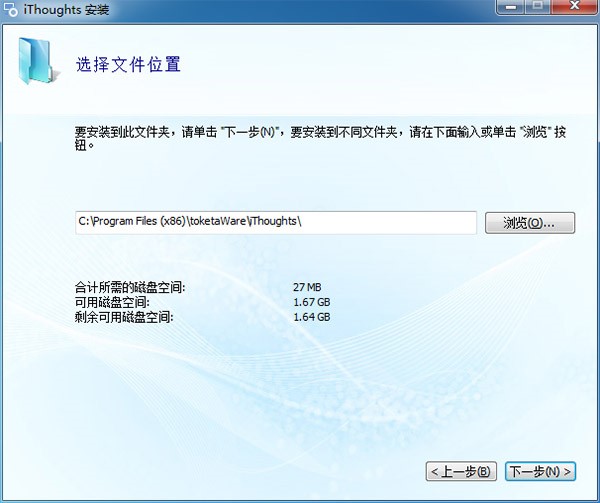
Task: Click the iThoughts 安装 title text
Action: pyautogui.click(x=66, y=10)
